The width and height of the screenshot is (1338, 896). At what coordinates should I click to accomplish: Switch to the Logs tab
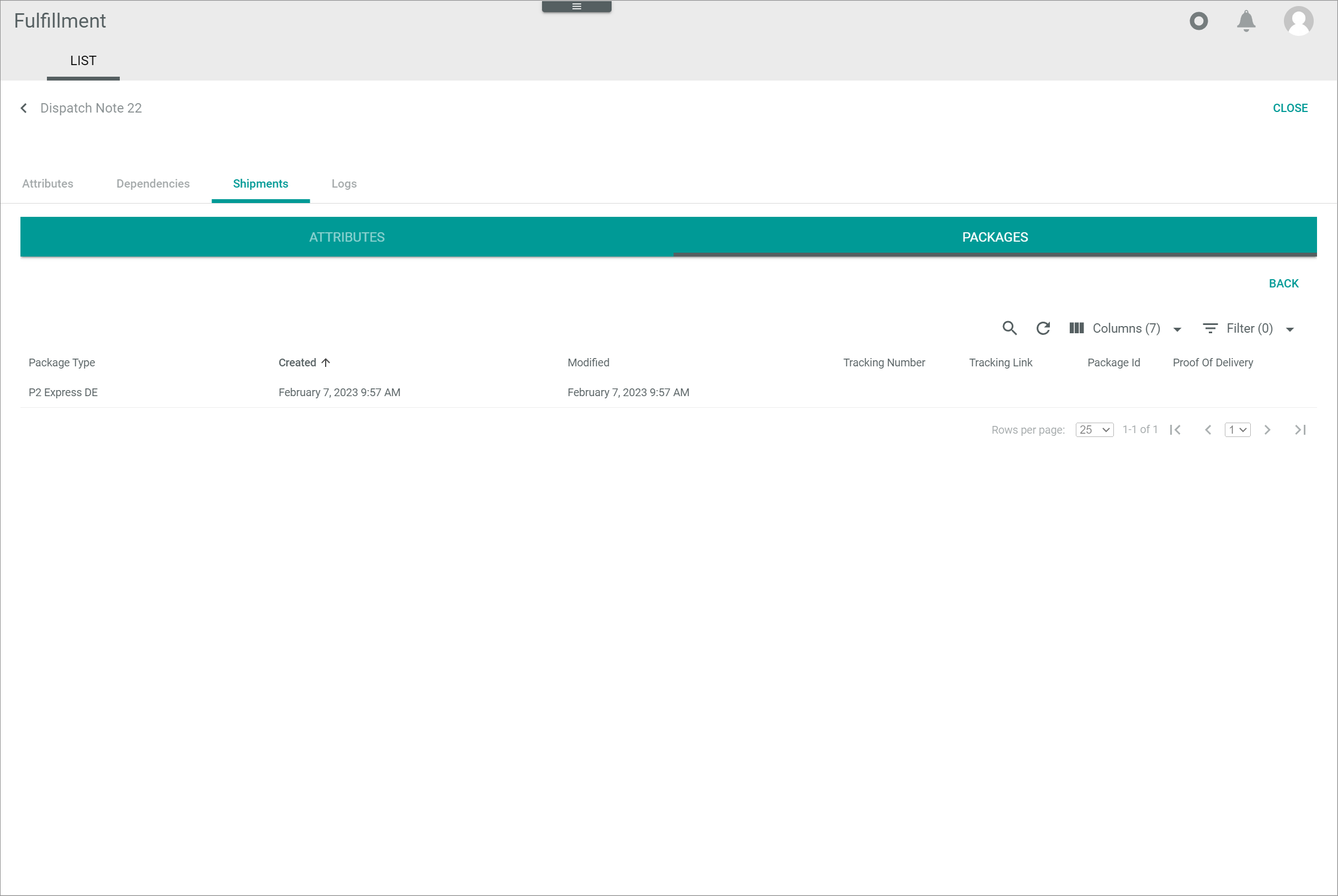343,183
